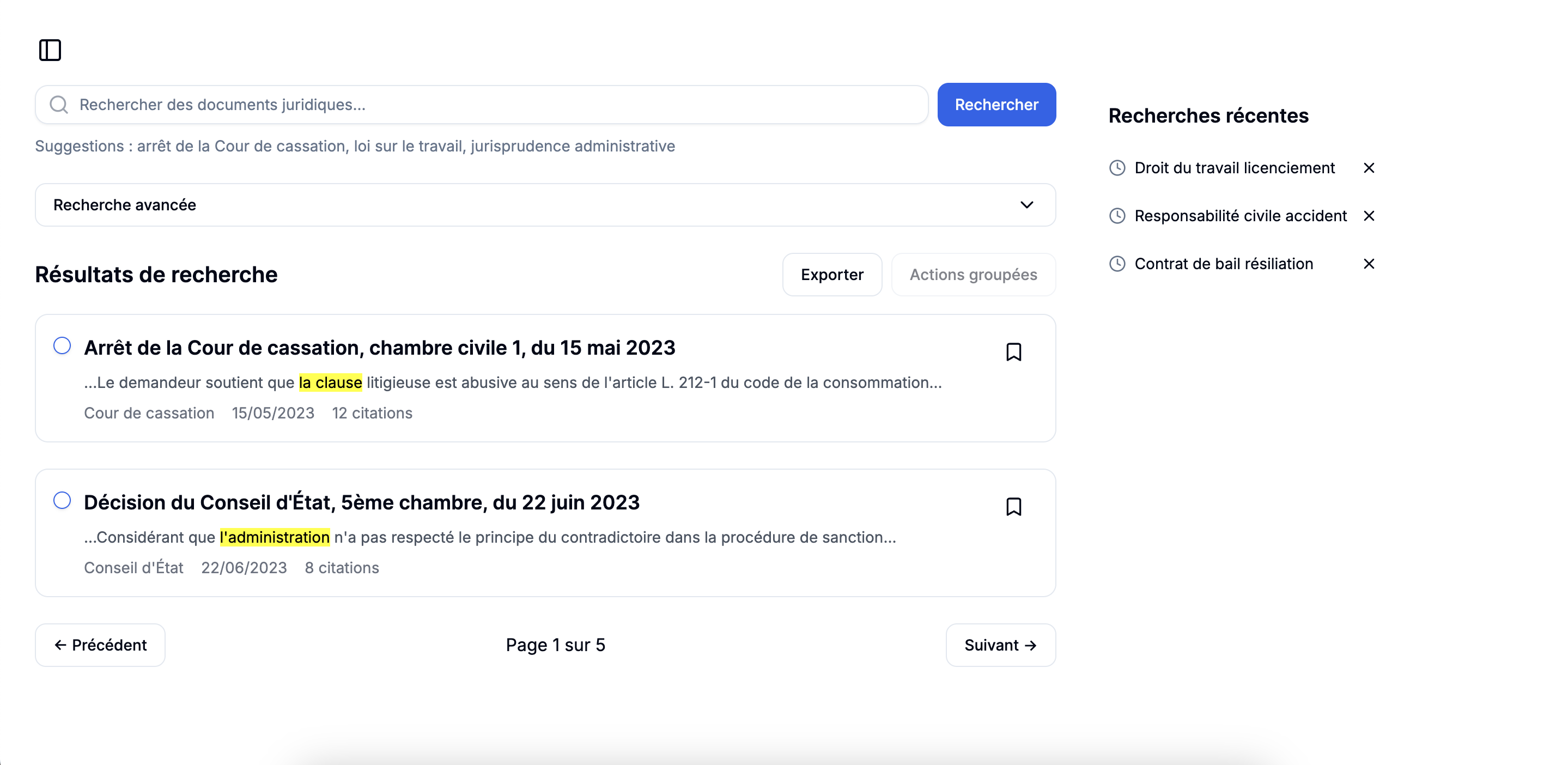Image resolution: width=1568 pixels, height=765 pixels.
Task: Bookmark the Conseil d'État decision
Action: 1013,506
